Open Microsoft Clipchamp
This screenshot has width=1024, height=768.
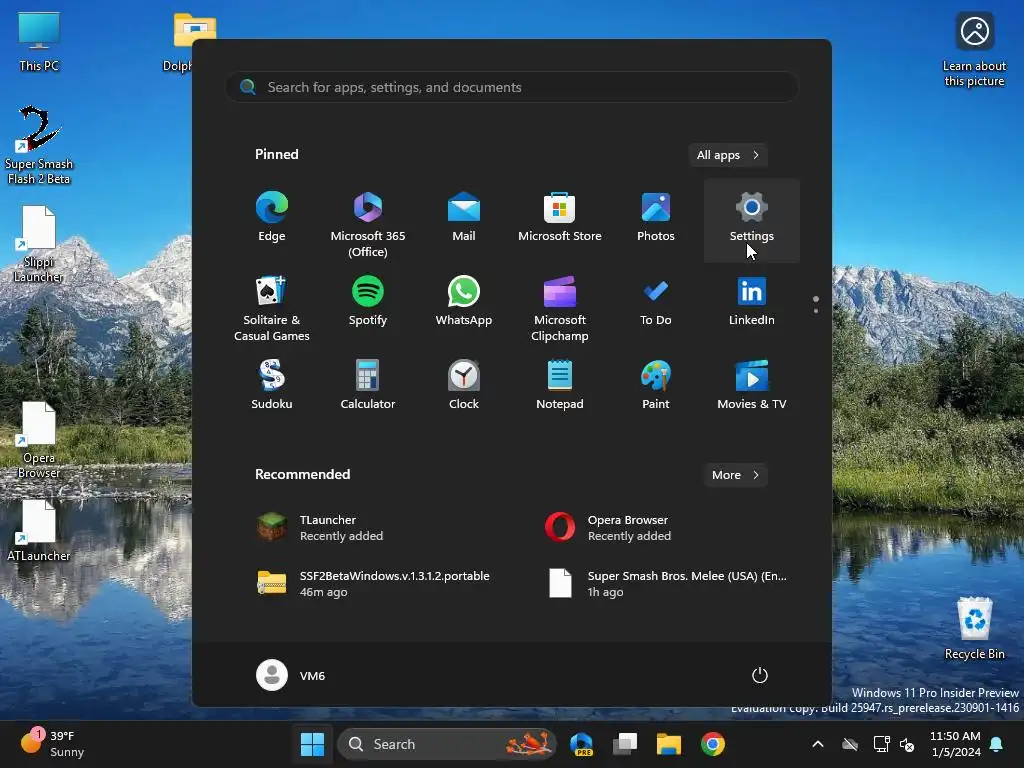pos(560,307)
